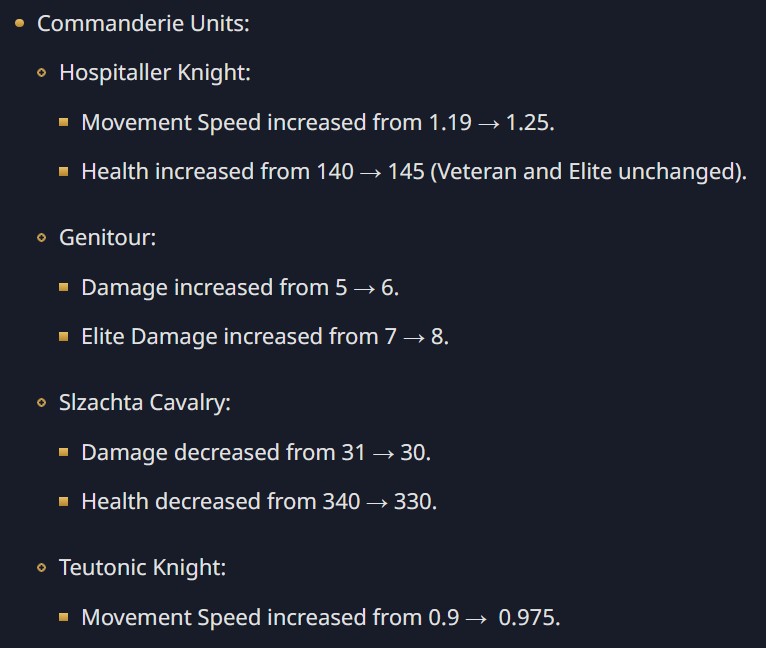Viewport: 766px width, 648px height.
Task: Click the Movement Speed 0.9 to 0.975 line
Action: point(327,617)
